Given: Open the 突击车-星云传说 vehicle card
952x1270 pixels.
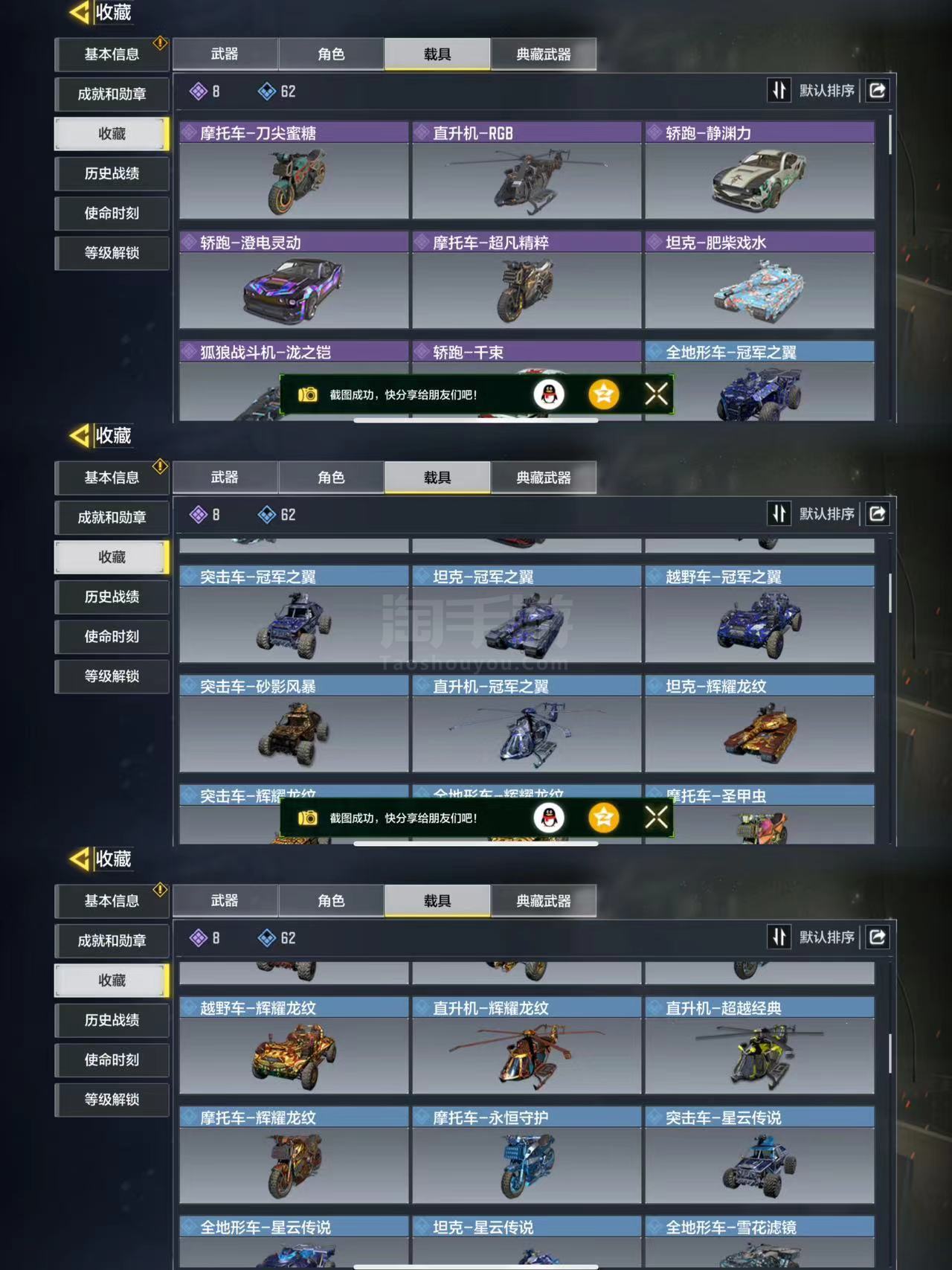Looking at the screenshot, I should point(759,1155).
